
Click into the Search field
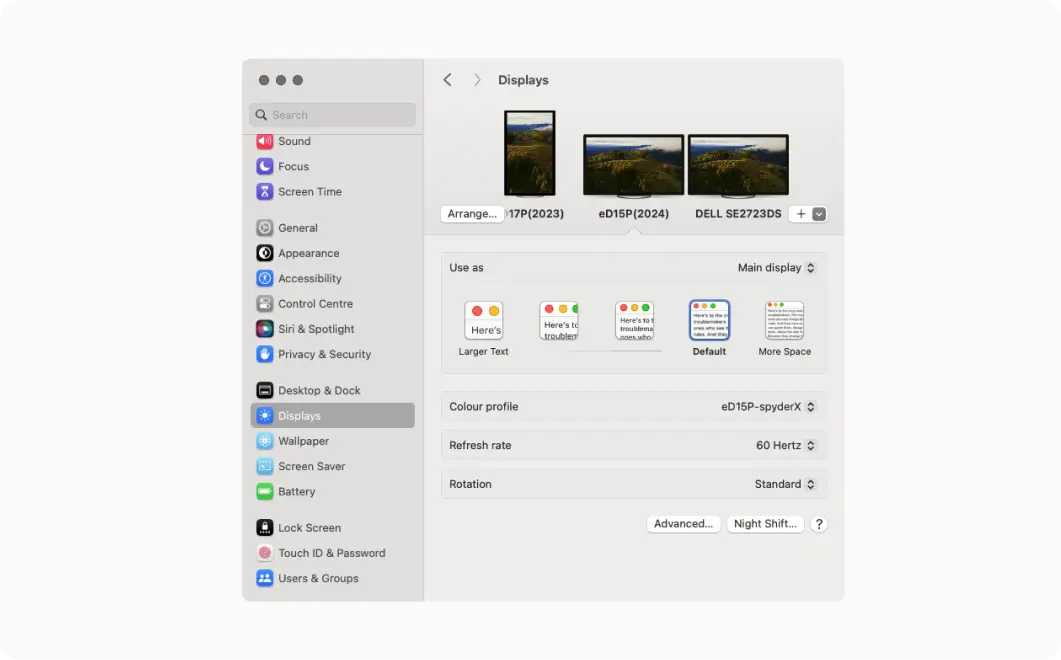click(x=332, y=115)
